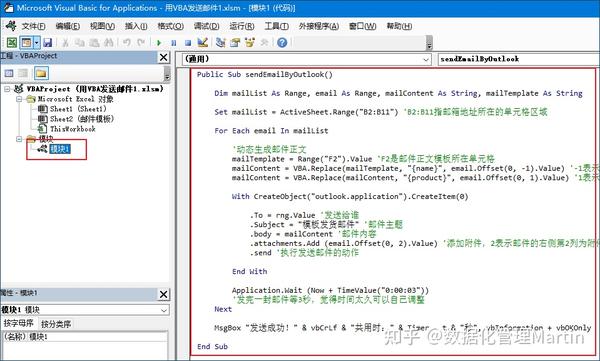600x361 pixels.
Task: Collapse the Microsoft Excel 对象 folder node
Action: coord(19,99)
